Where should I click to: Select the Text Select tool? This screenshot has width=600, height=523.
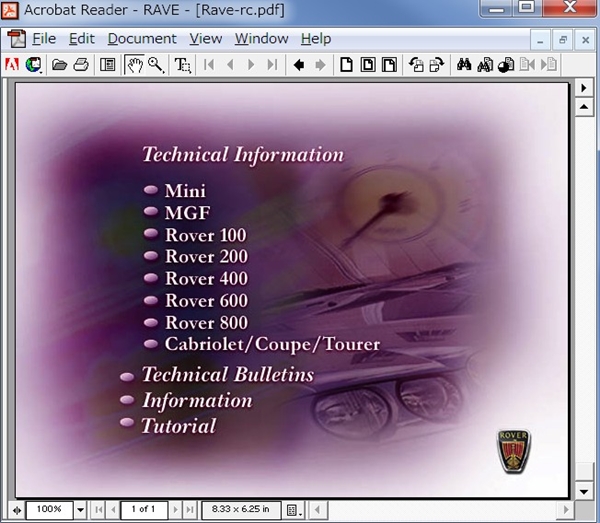coord(183,65)
